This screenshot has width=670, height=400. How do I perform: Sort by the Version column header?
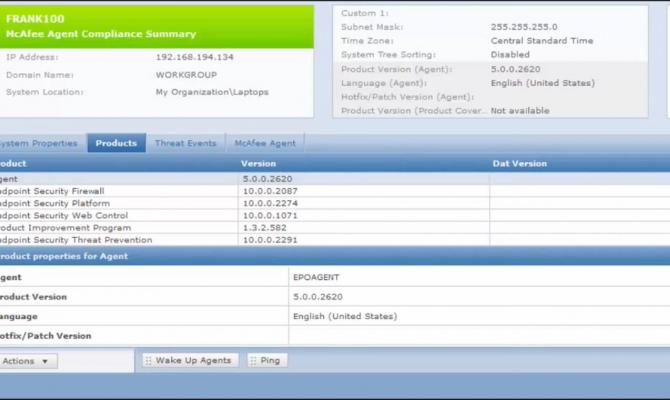259,164
